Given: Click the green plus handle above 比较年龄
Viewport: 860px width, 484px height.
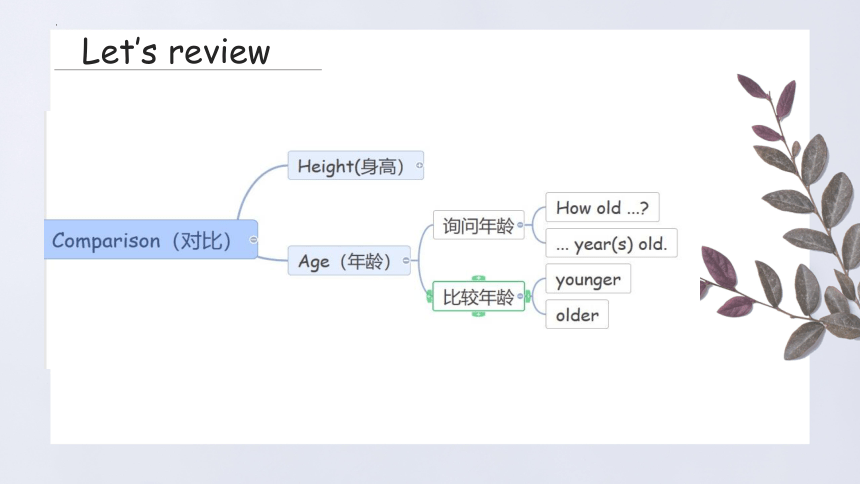Looking at the screenshot, I should click(478, 278).
